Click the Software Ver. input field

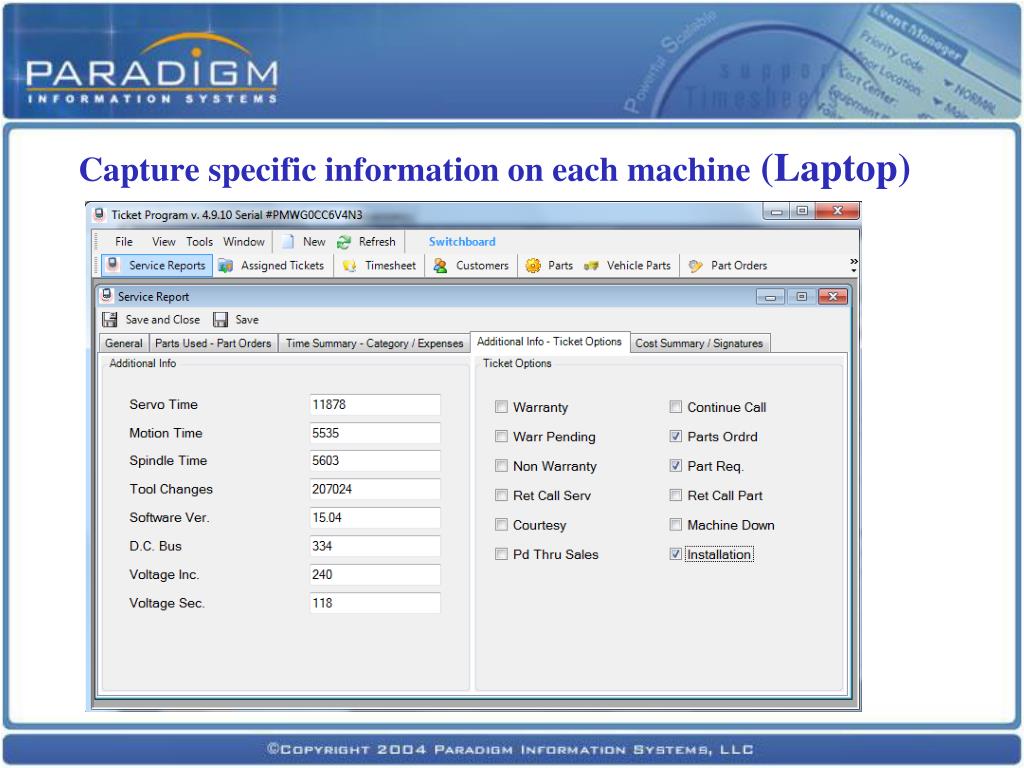(x=375, y=518)
